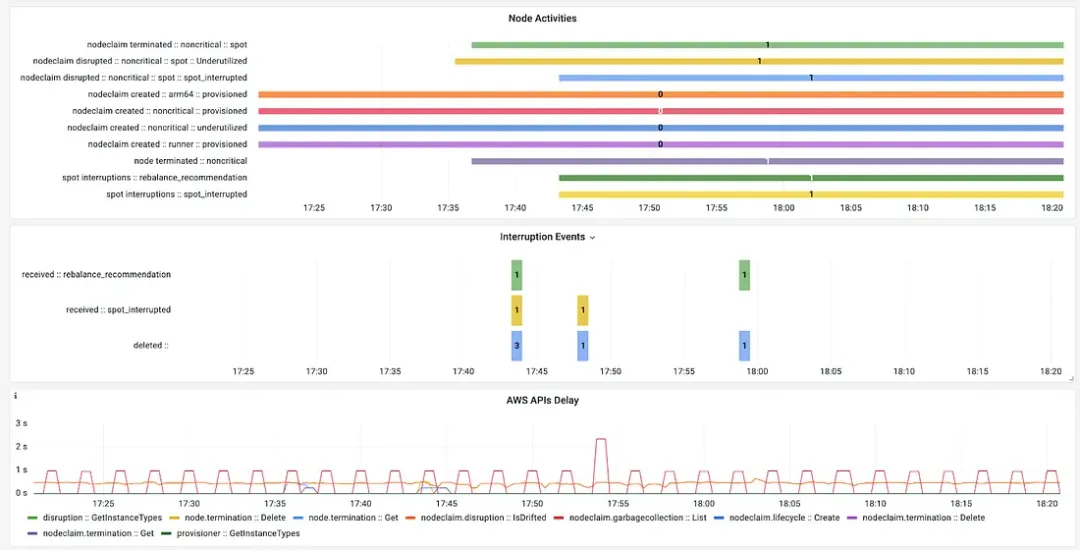Open the Interruption Events title dropdown chevron
The height and width of the screenshot is (550, 1080).
(592, 237)
